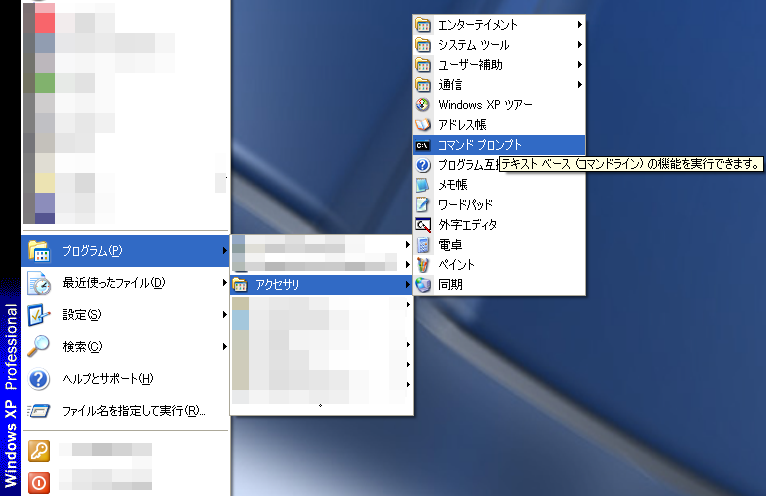Click the 外字エディタ icon
The image size is (766, 496).
(x=423, y=225)
